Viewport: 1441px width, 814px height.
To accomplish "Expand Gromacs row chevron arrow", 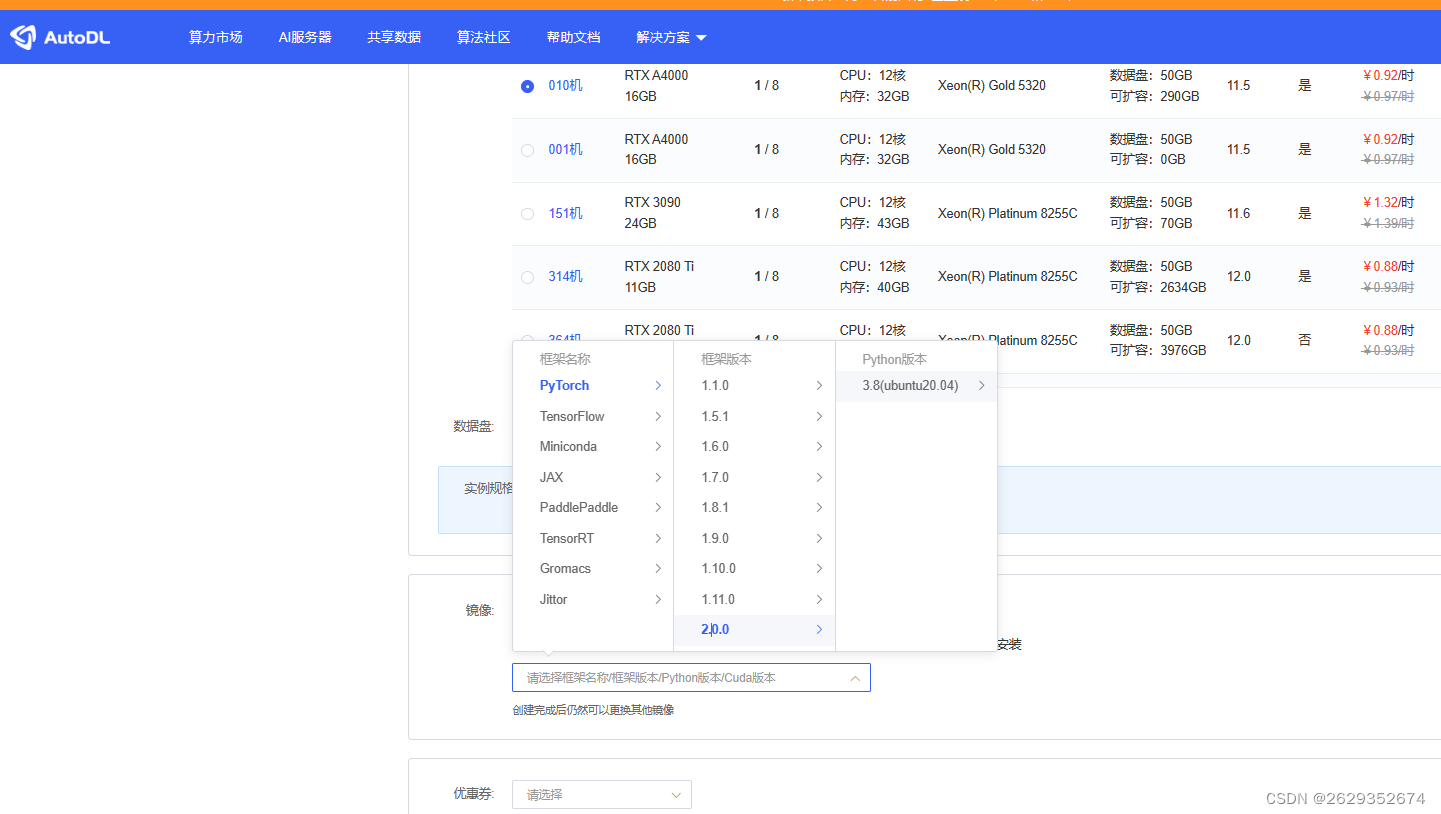I will (658, 569).
